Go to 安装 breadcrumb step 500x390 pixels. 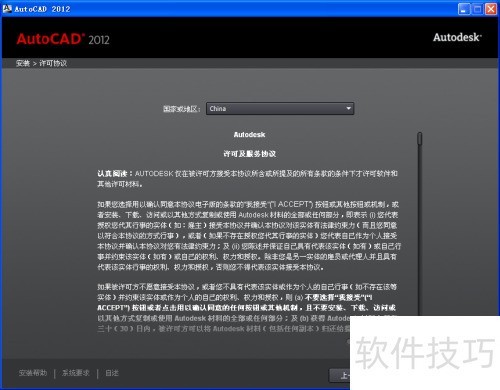click(23, 63)
